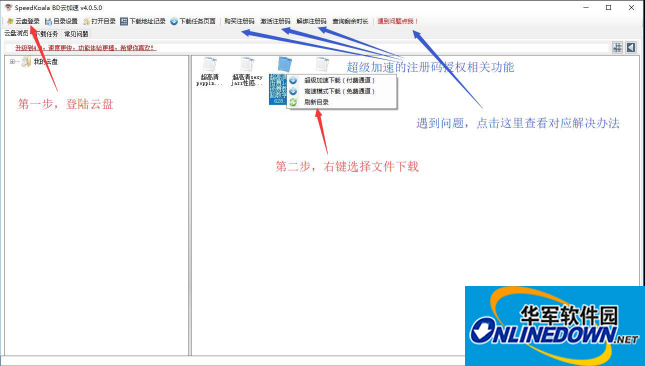Image resolution: width=645 pixels, height=366 pixels.
Task: Open 目录设置 directory settings
Action: point(61,21)
